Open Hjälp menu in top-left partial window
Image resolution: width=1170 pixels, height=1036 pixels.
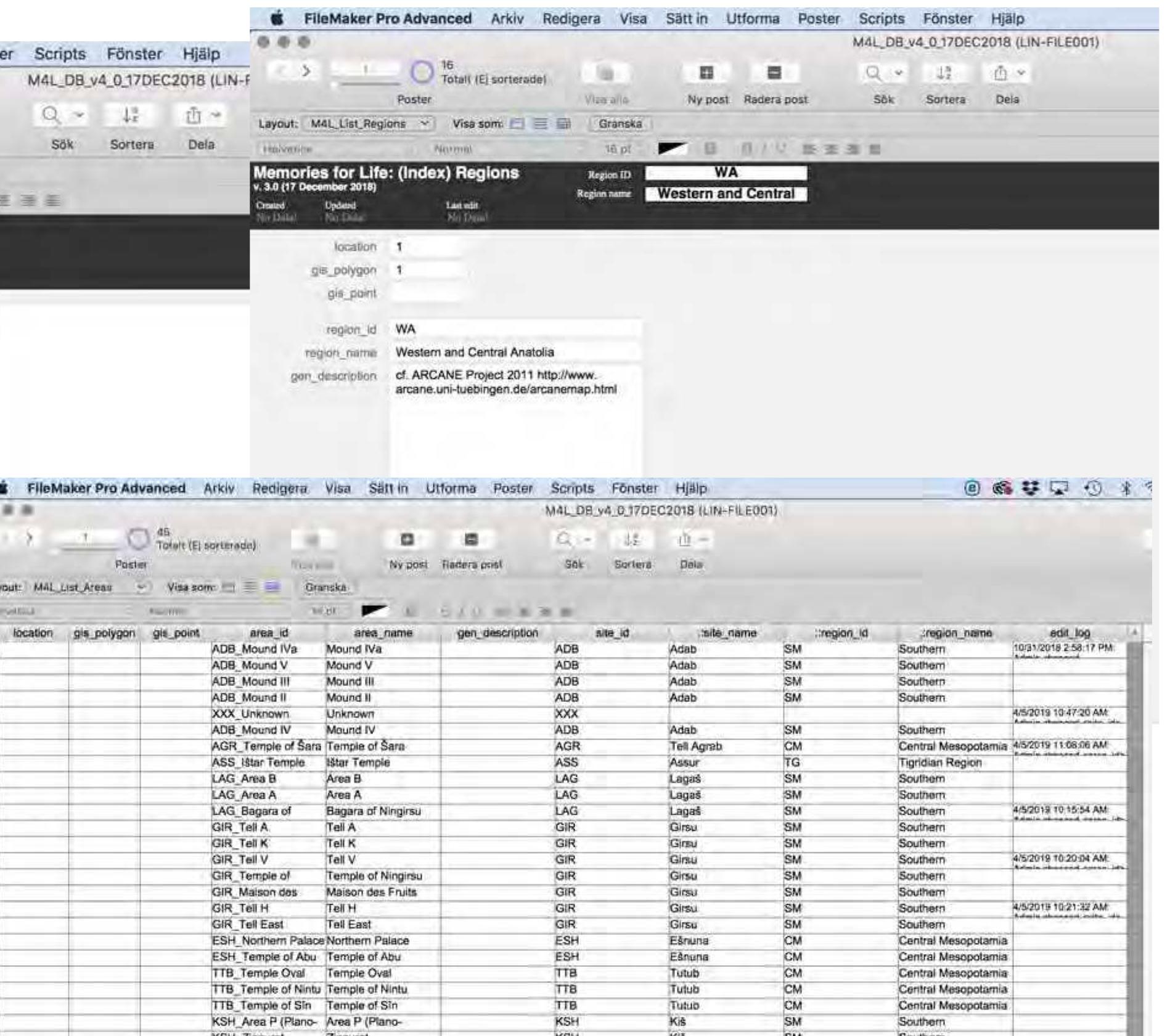click(x=201, y=54)
